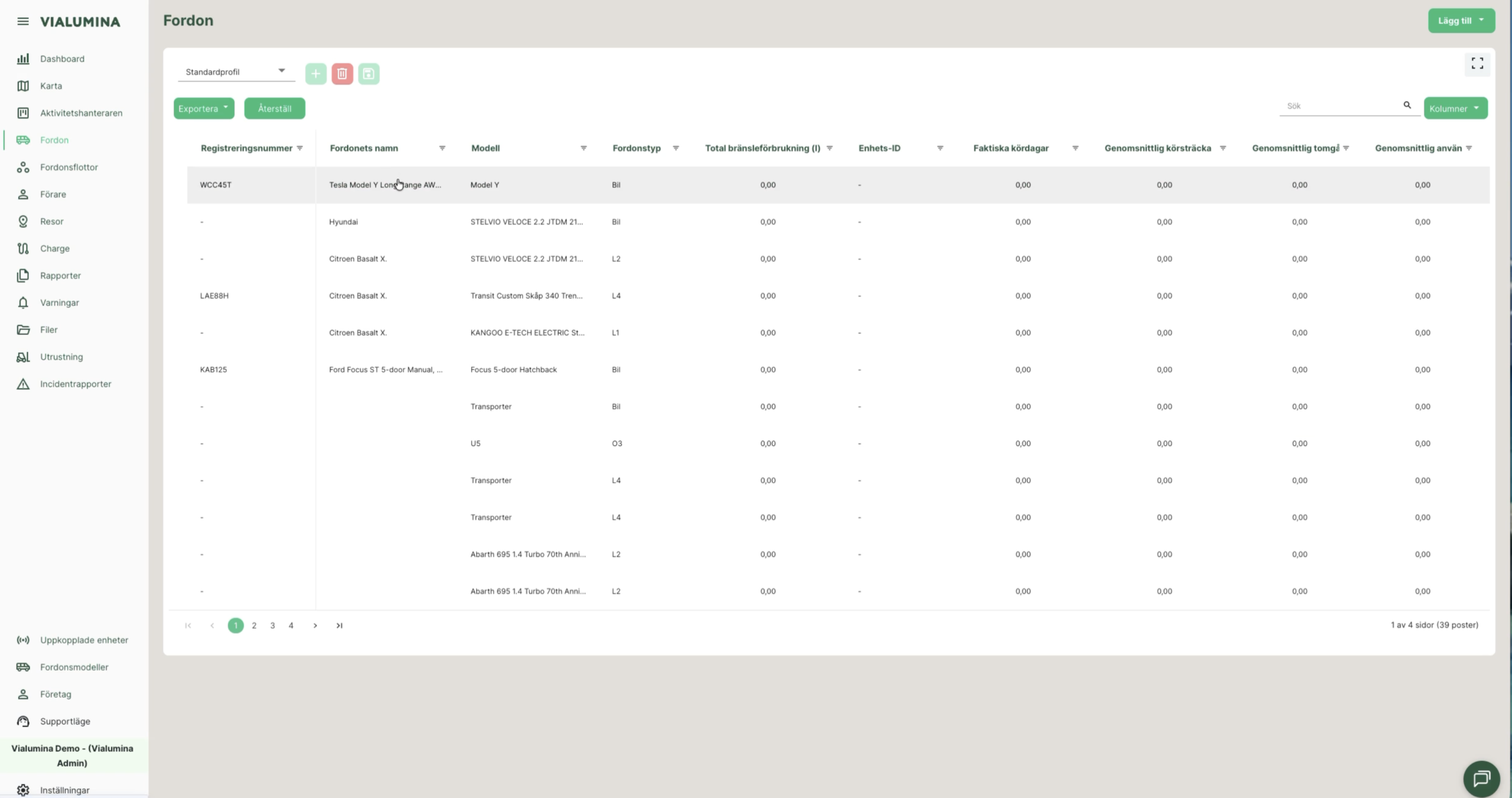The width and height of the screenshot is (1512, 798).
Task: Delete the profile with the trash icon
Action: (342, 74)
